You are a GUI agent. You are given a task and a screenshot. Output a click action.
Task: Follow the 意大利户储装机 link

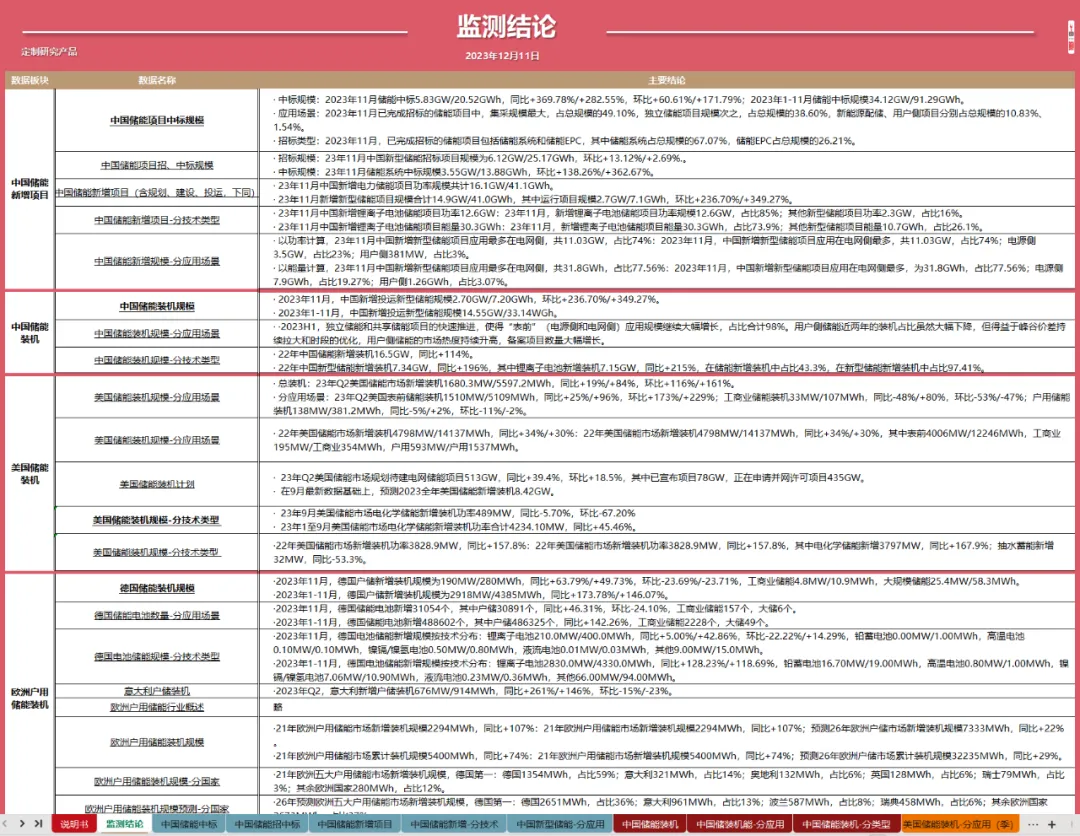point(157,691)
